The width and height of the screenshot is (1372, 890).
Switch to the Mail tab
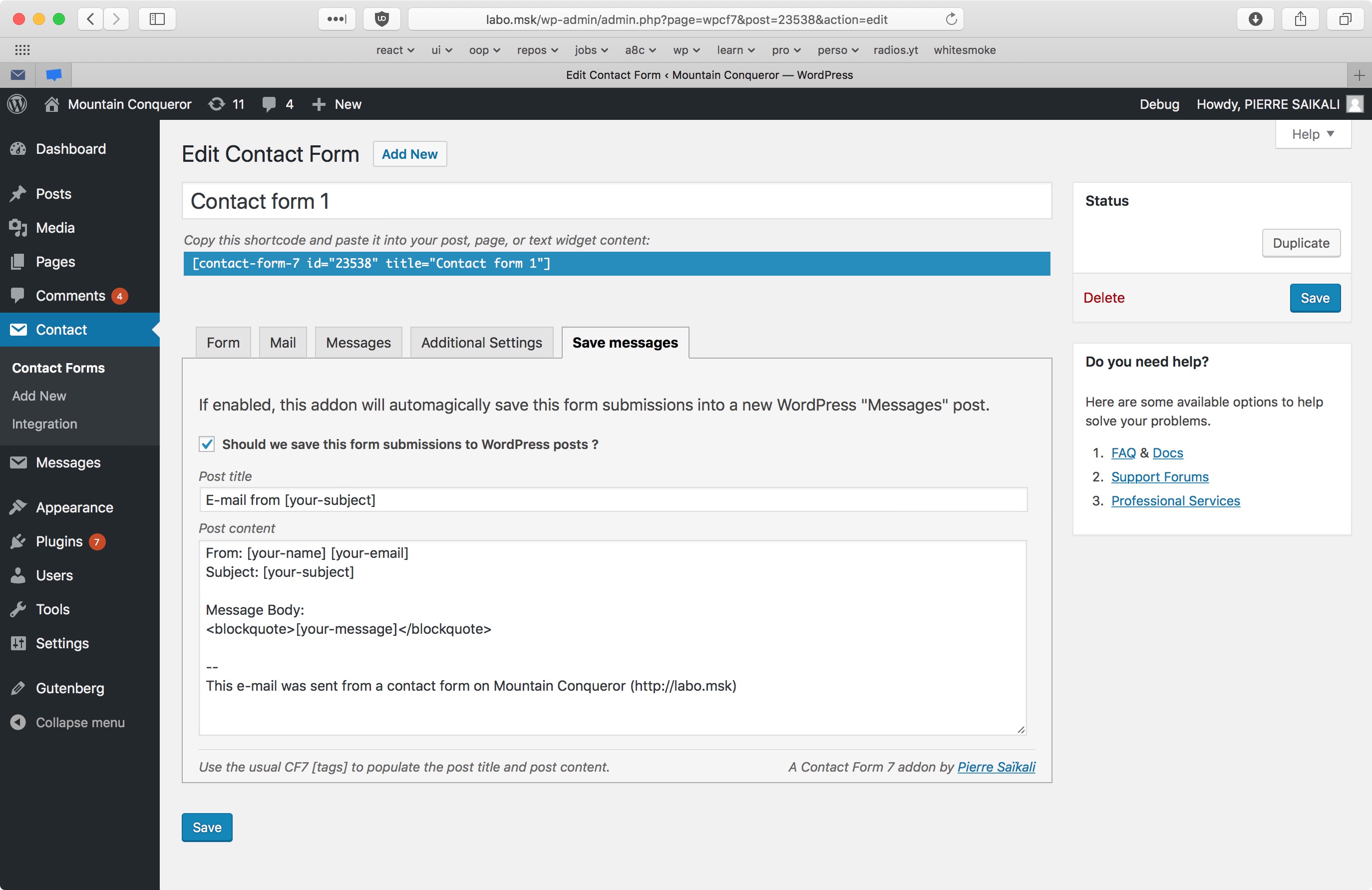click(x=283, y=343)
